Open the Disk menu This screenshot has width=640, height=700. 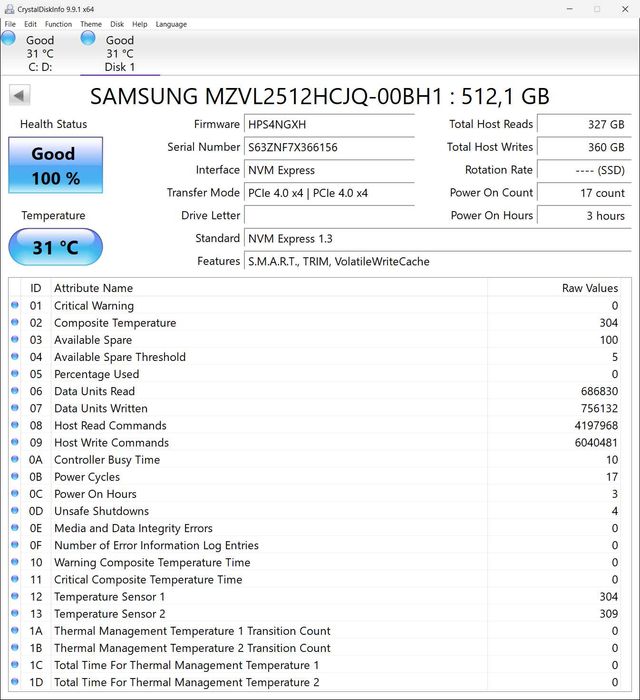[117, 24]
